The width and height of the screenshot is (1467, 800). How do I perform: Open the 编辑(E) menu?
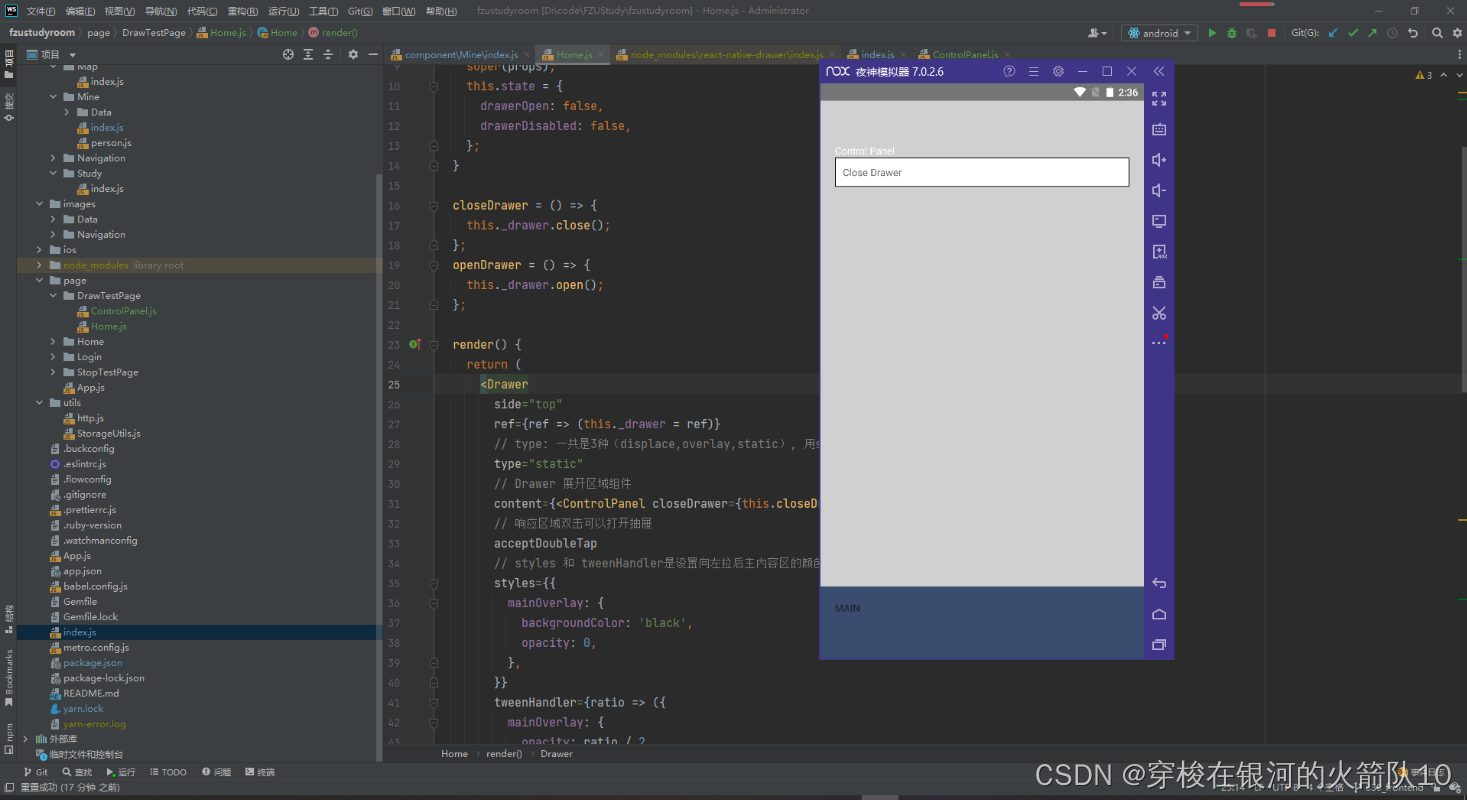coord(81,11)
